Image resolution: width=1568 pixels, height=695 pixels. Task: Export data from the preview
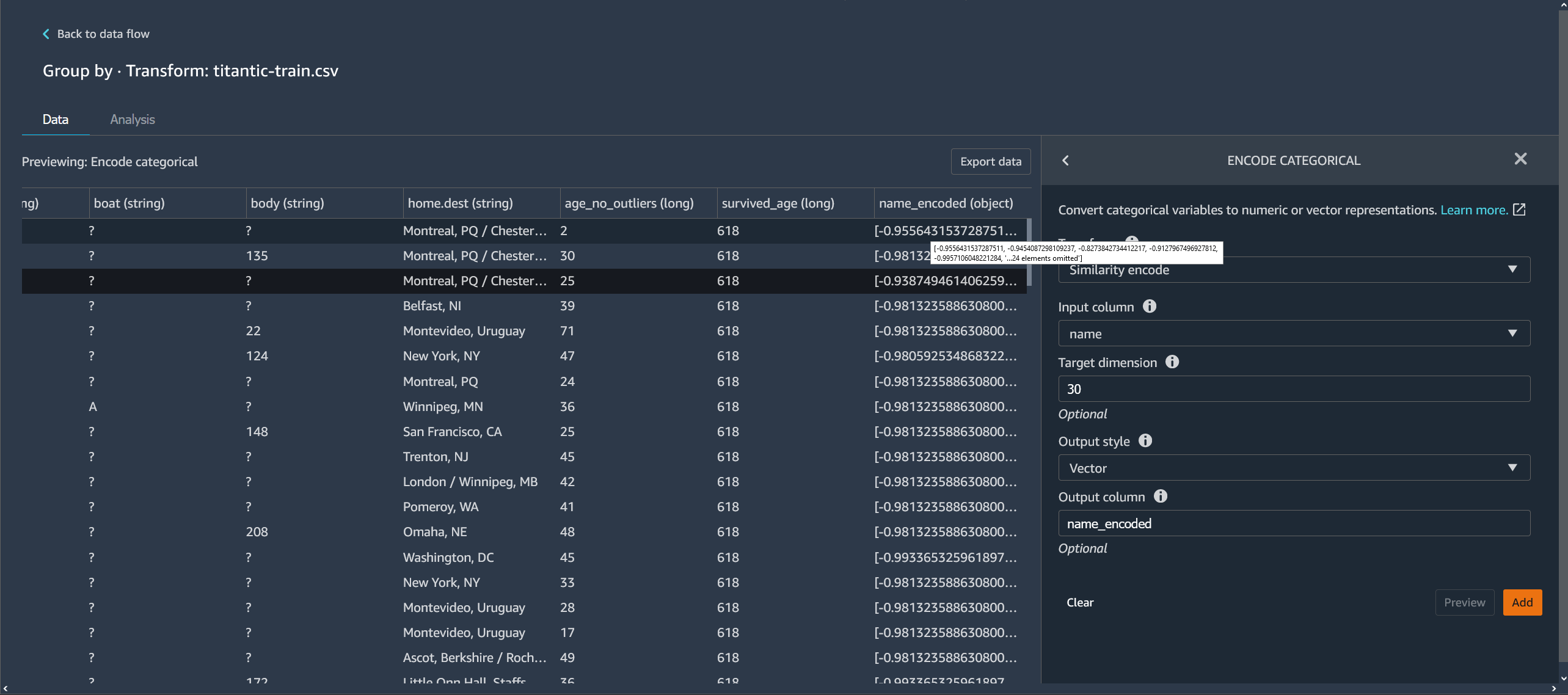click(990, 161)
